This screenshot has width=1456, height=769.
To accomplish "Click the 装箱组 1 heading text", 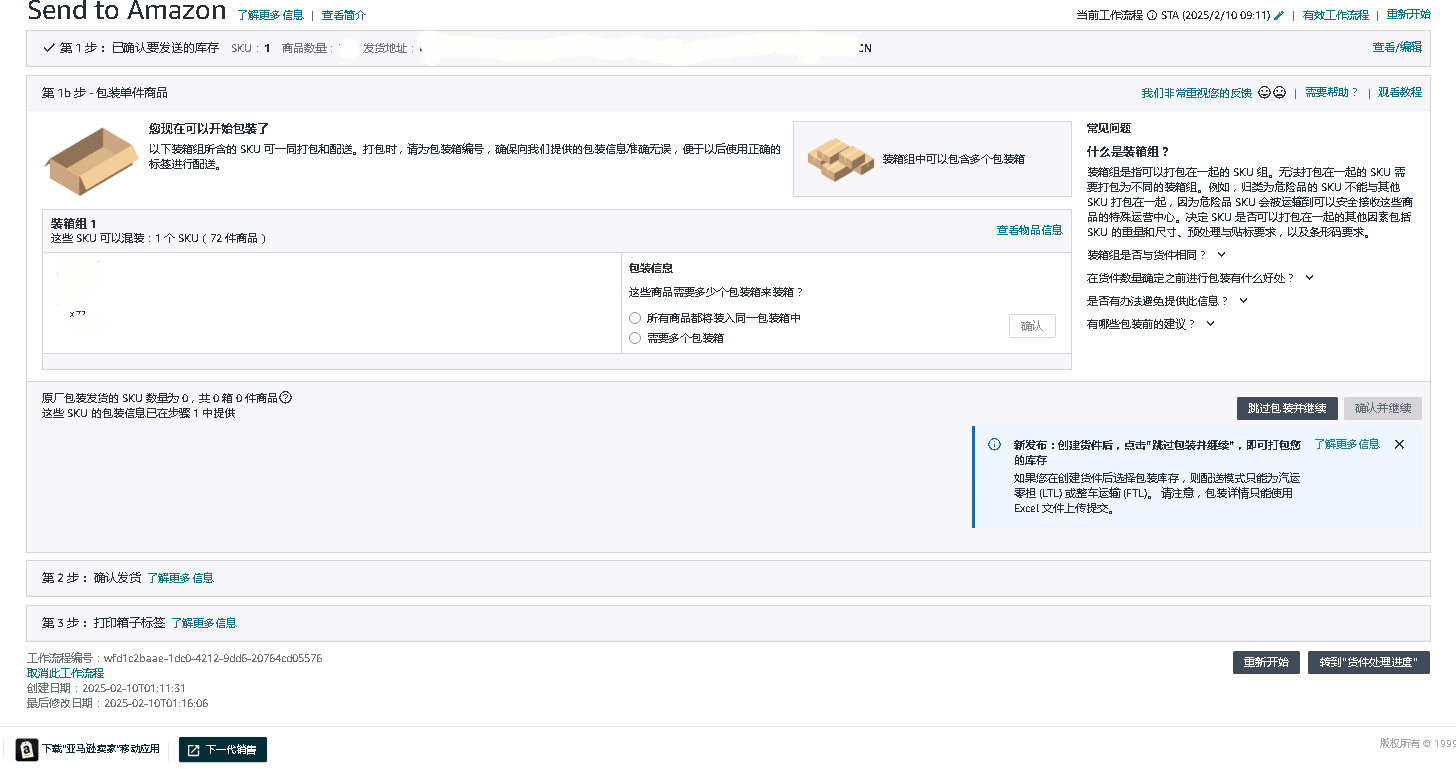I will (x=74, y=223).
